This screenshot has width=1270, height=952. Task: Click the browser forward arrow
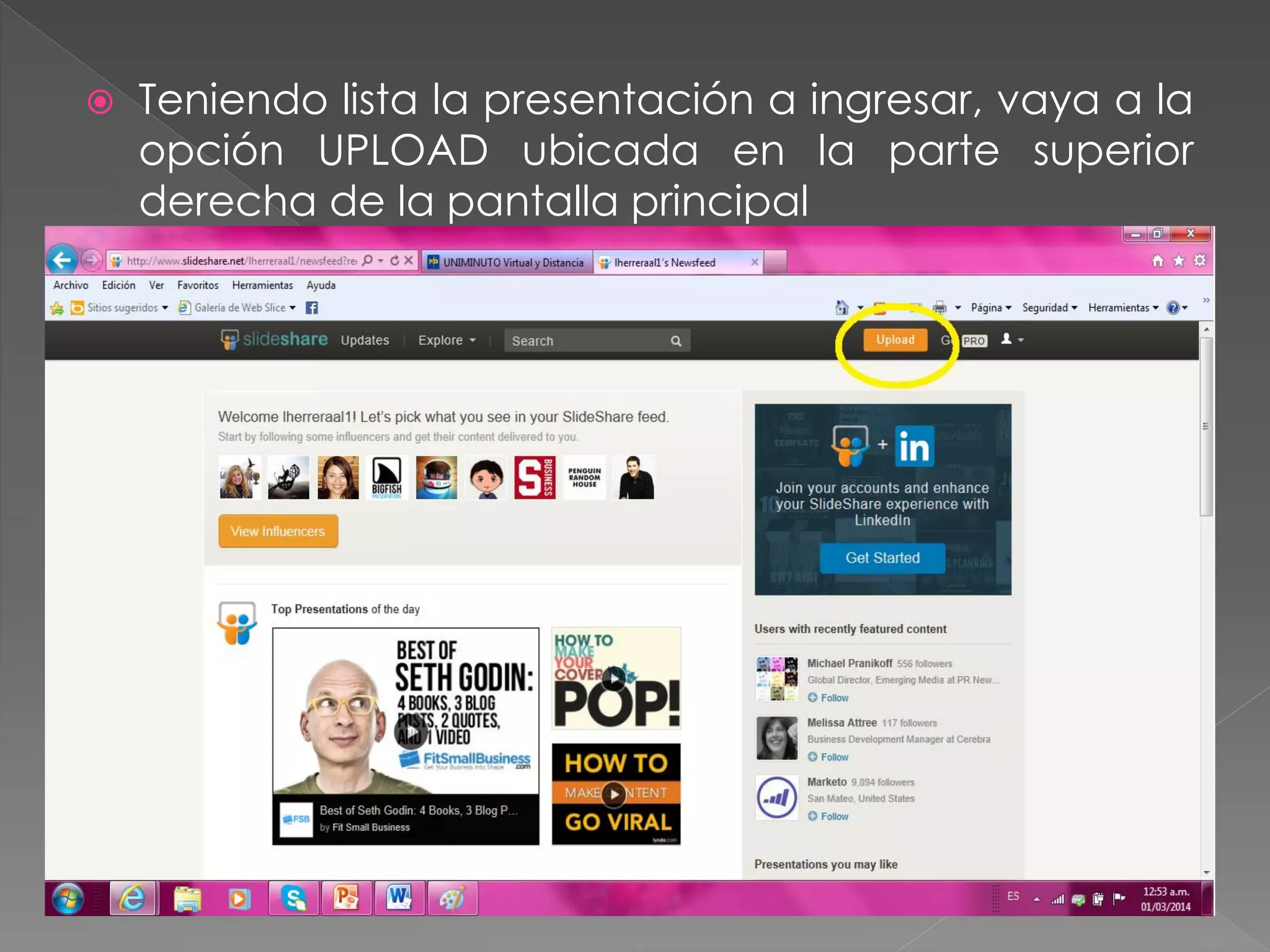pos(91,260)
